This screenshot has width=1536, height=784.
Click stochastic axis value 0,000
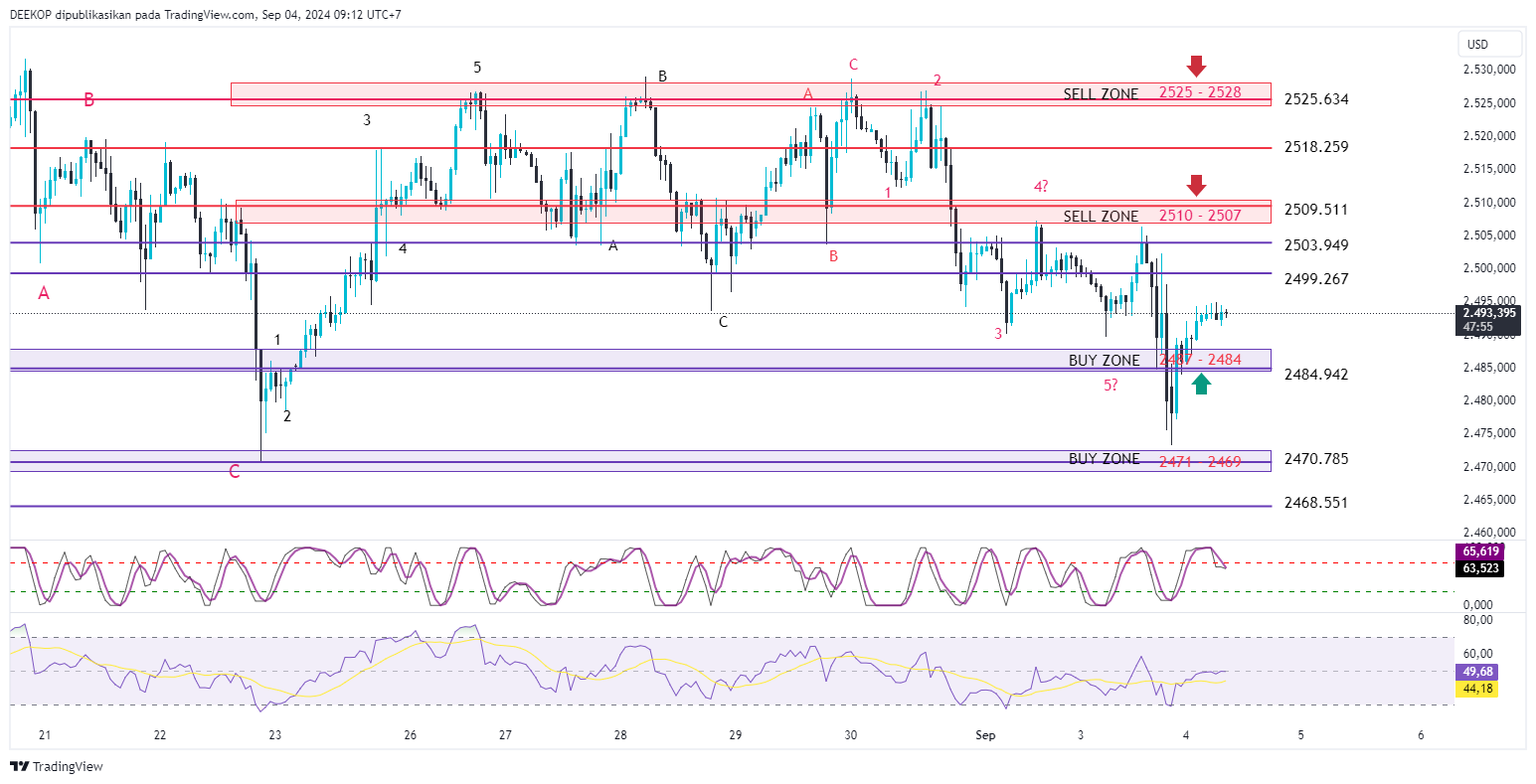[x=1478, y=604]
